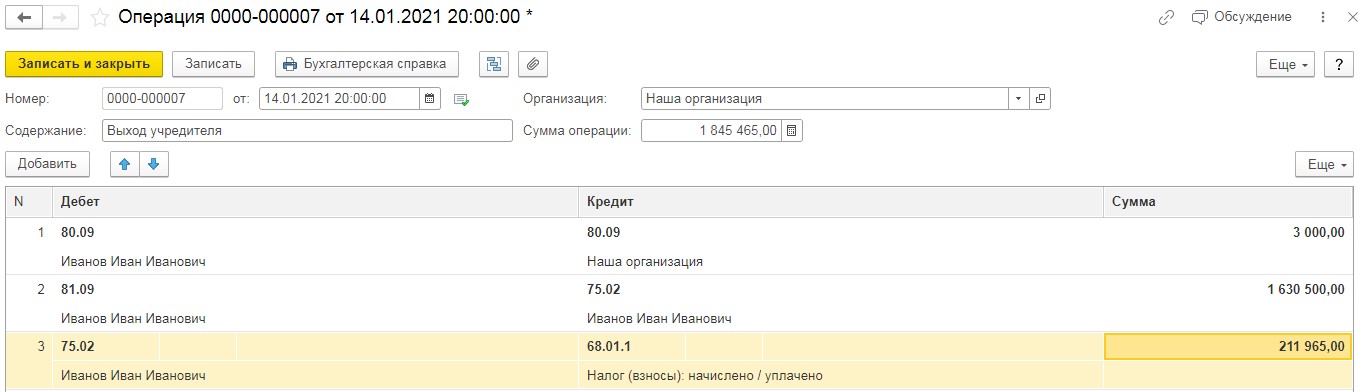Open the table's Еще menu
This screenshot has height=392, width=1360.
pos(1324,164)
